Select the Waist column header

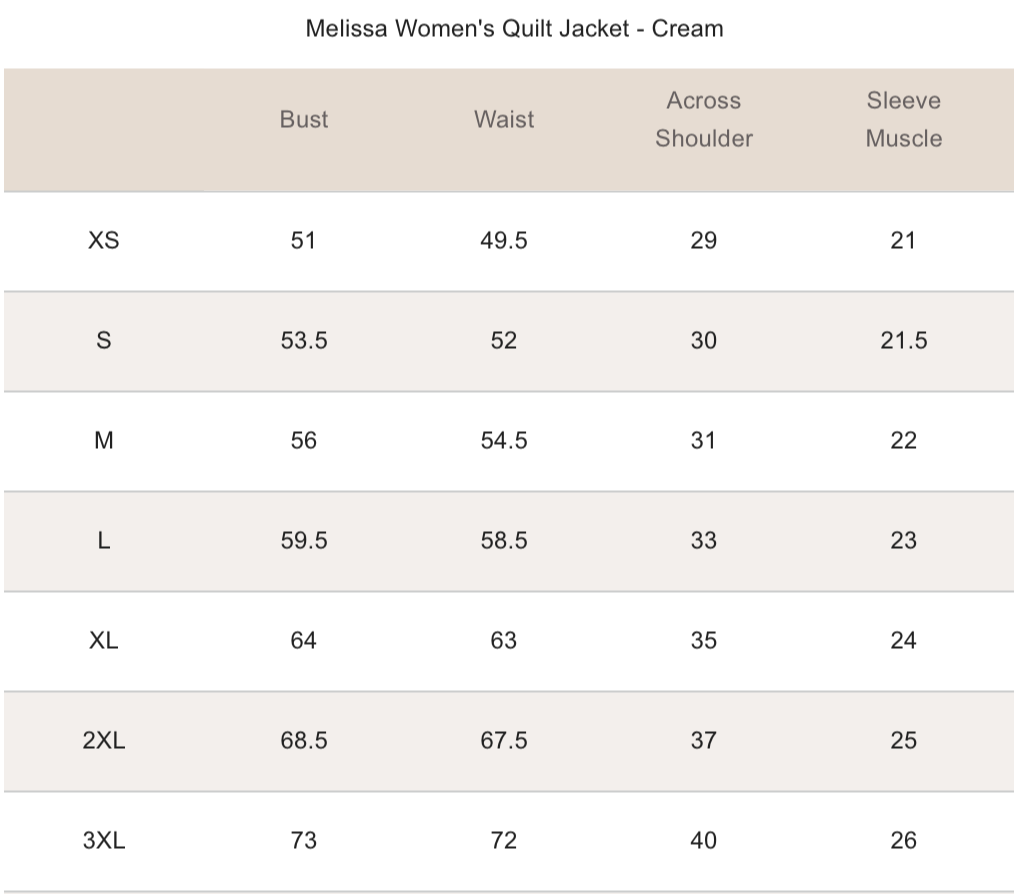(x=504, y=120)
